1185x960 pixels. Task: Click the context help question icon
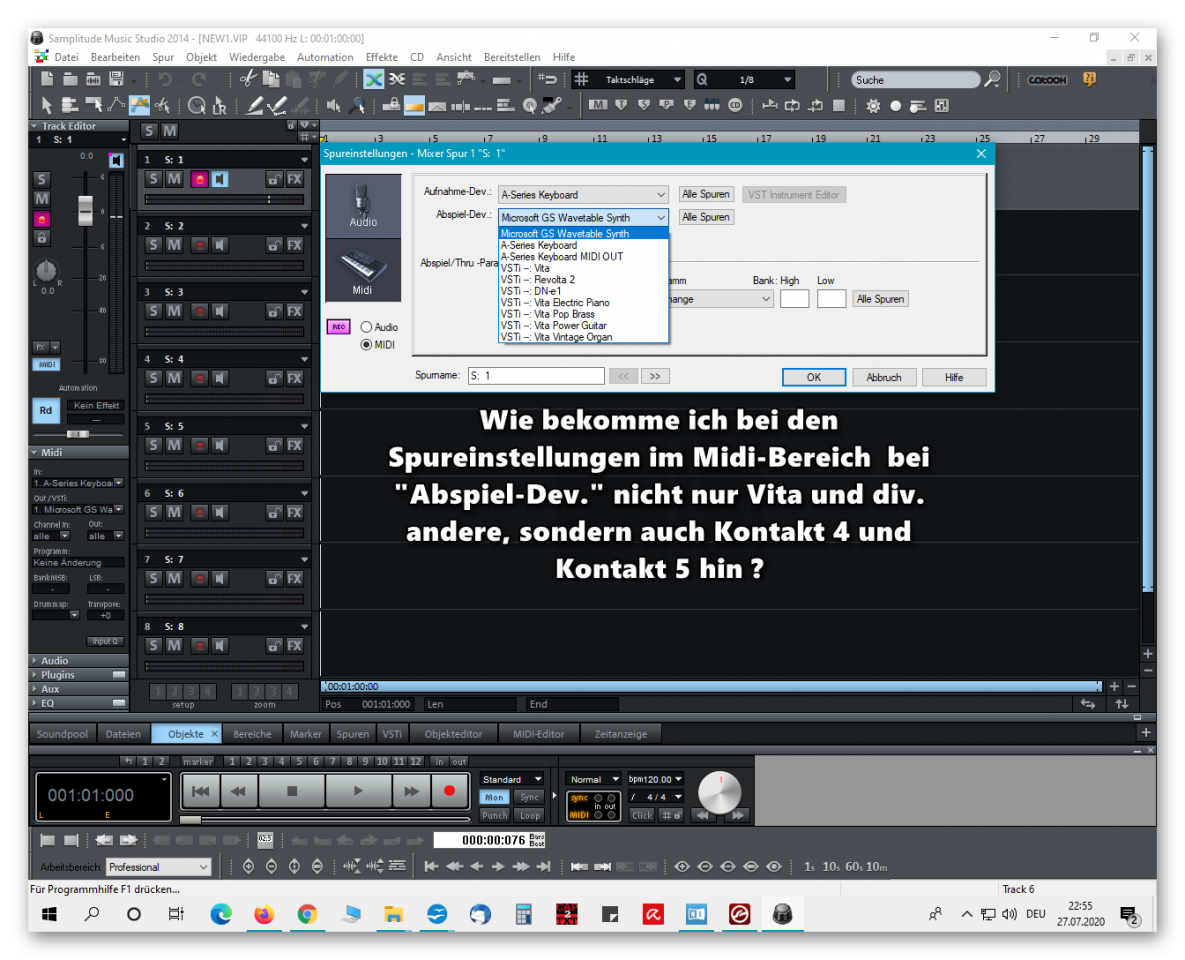pos(1089,79)
